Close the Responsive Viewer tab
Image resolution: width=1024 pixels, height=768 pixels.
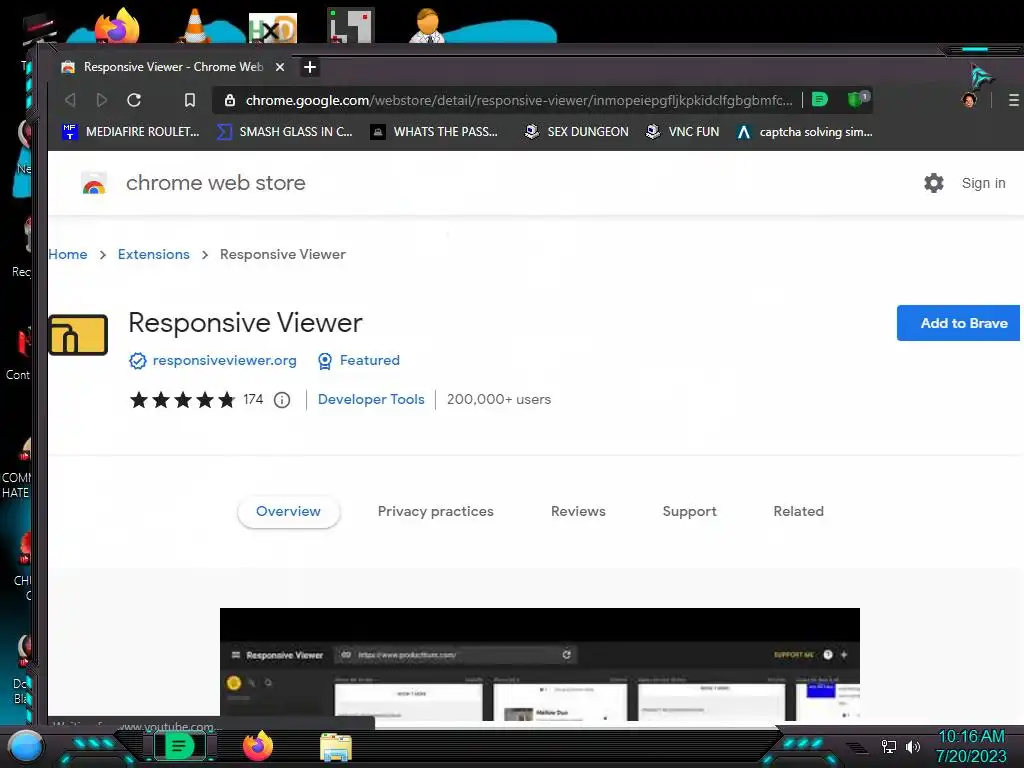pyautogui.click(x=280, y=67)
